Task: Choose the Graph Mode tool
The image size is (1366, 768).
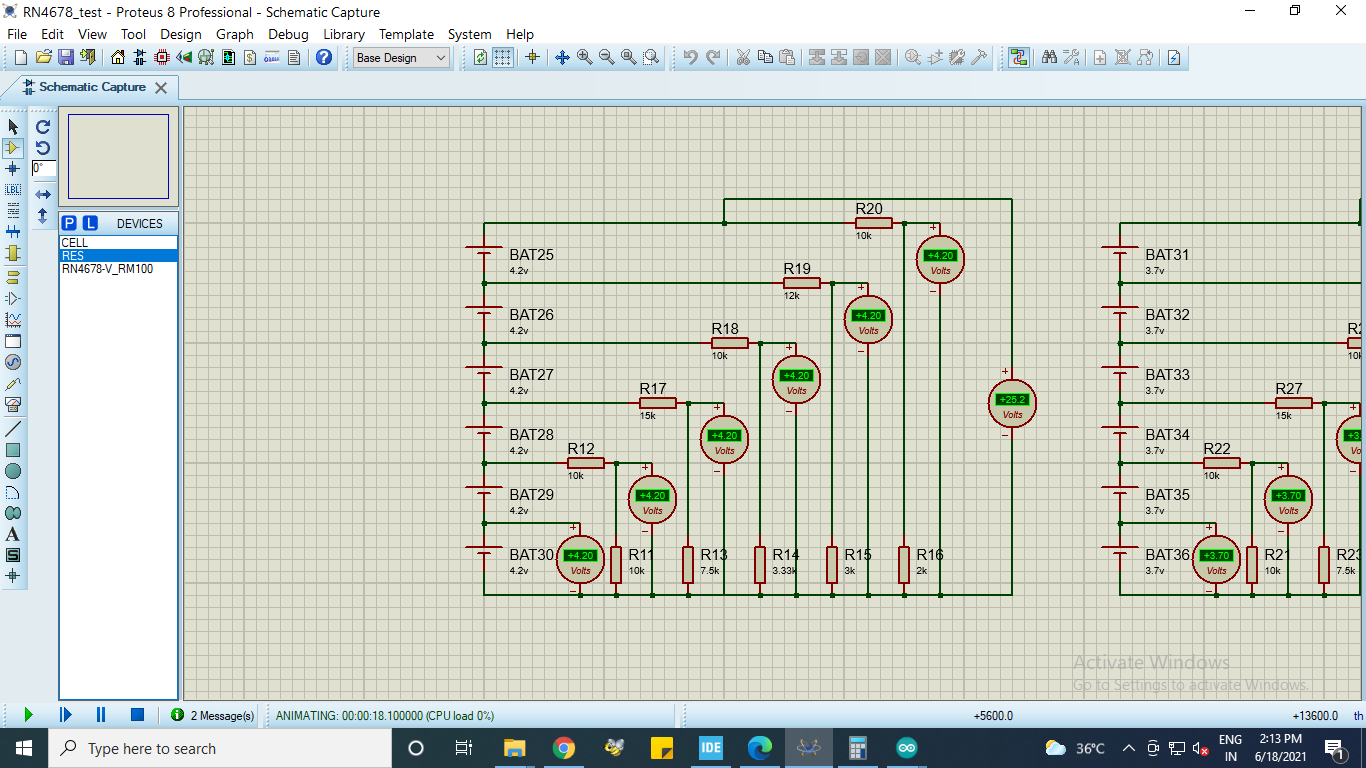Action: coord(13,320)
